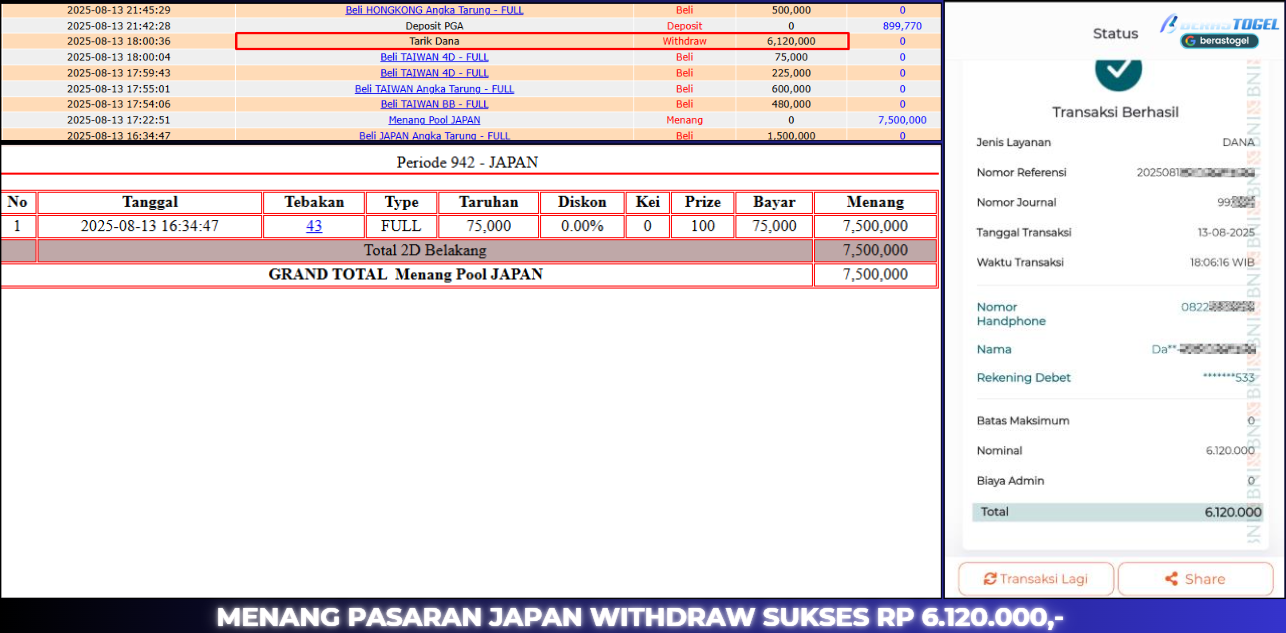Click transaction date 13-08-2025
1286x633 pixels.
[x=1226, y=232]
